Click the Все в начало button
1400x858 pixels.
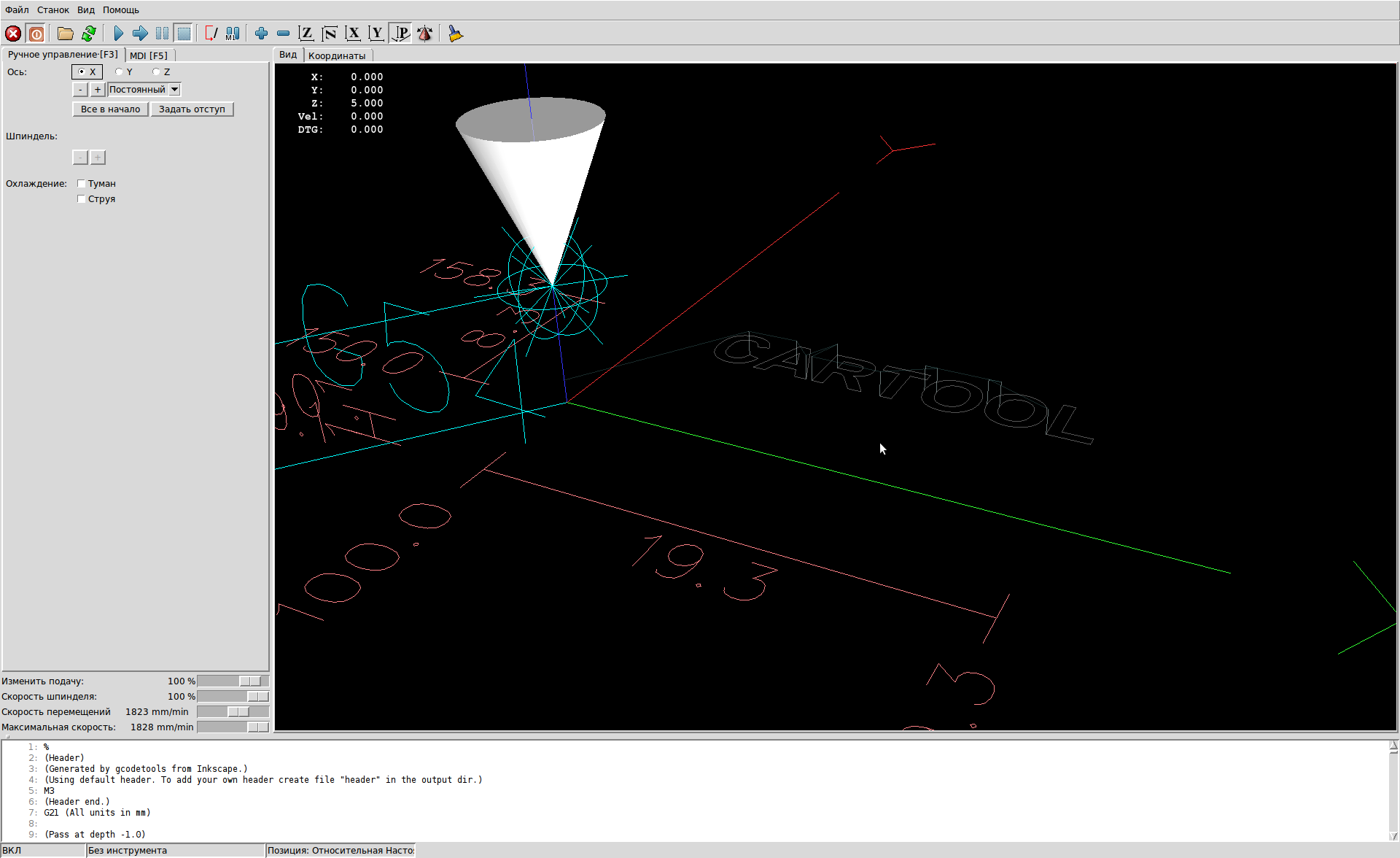(110, 109)
